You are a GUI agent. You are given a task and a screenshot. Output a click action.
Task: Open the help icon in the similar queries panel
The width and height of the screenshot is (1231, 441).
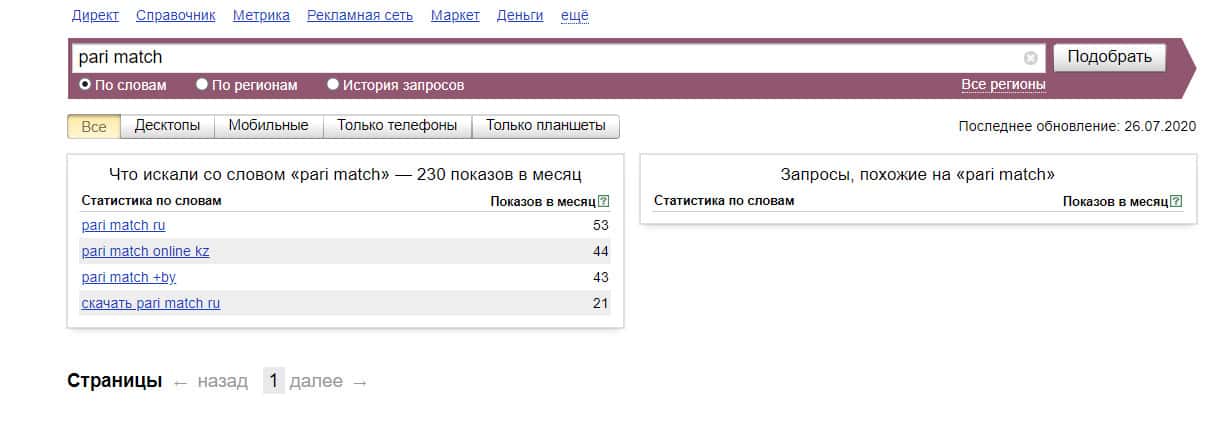[1176, 201]
